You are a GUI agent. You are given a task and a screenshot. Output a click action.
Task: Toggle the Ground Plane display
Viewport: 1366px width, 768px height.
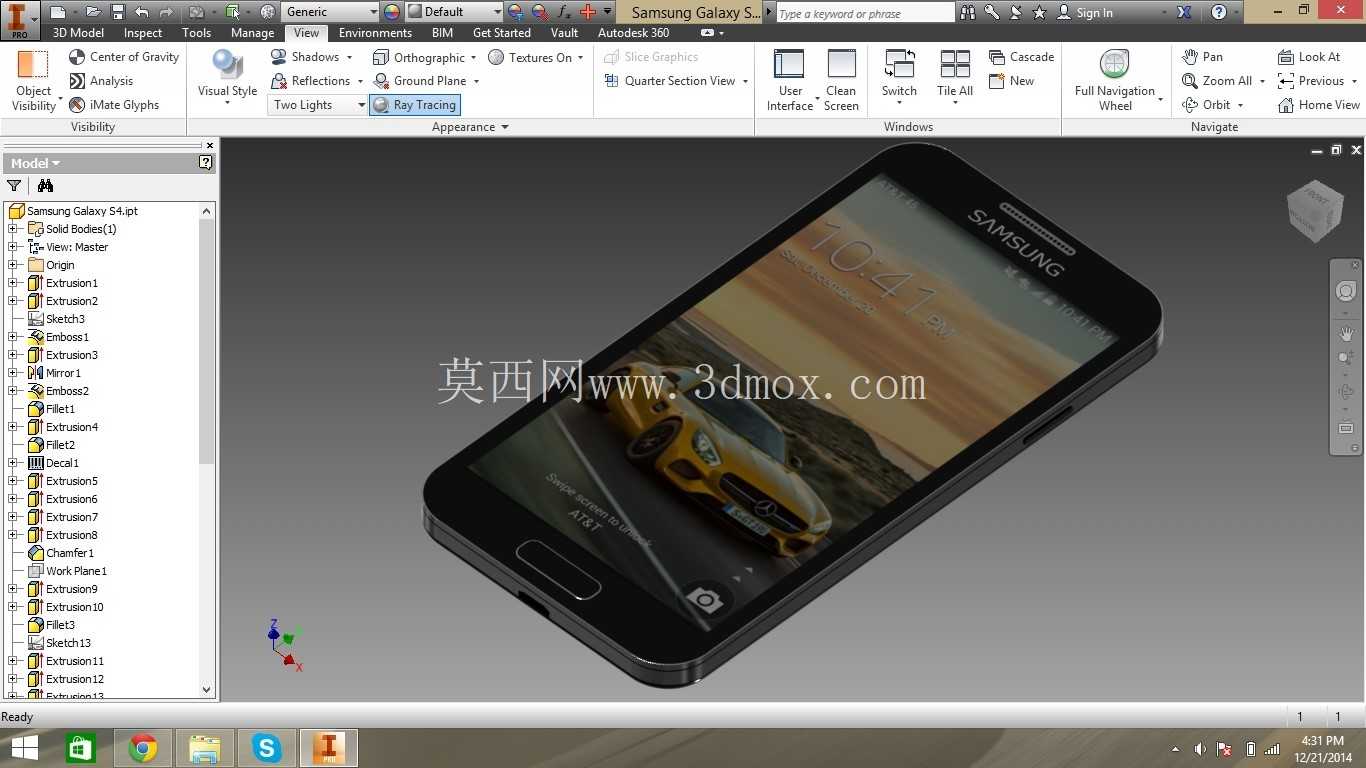click(420, 81)
